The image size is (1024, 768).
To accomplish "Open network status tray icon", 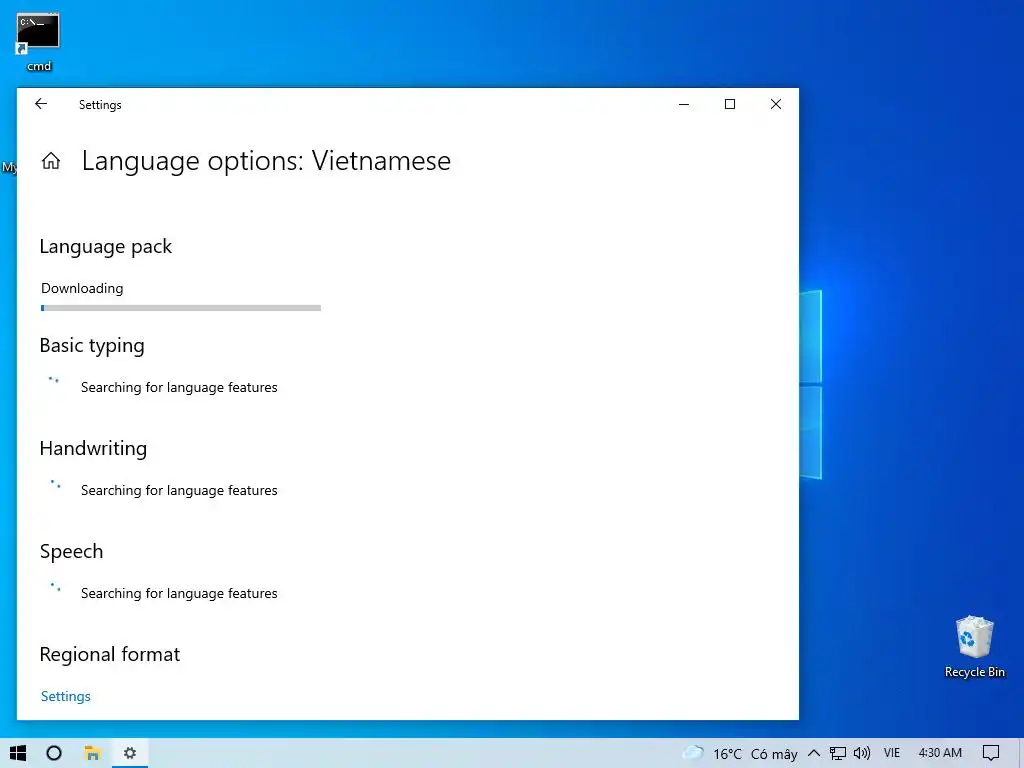I will pyautogui.click(x=838, y=754).
